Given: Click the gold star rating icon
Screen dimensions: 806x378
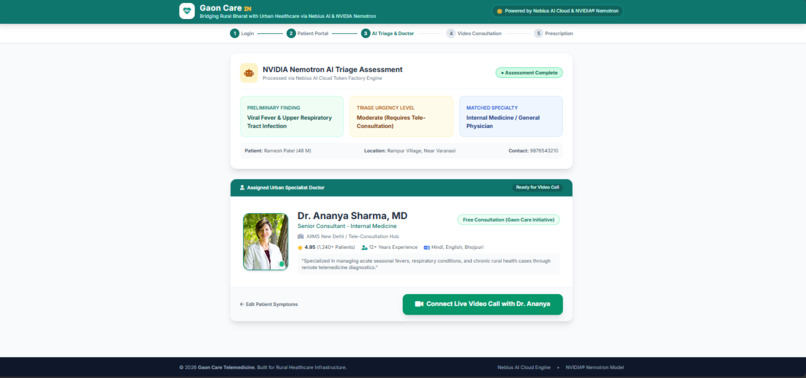Looking at the screenshot, I should coord(300,247).
